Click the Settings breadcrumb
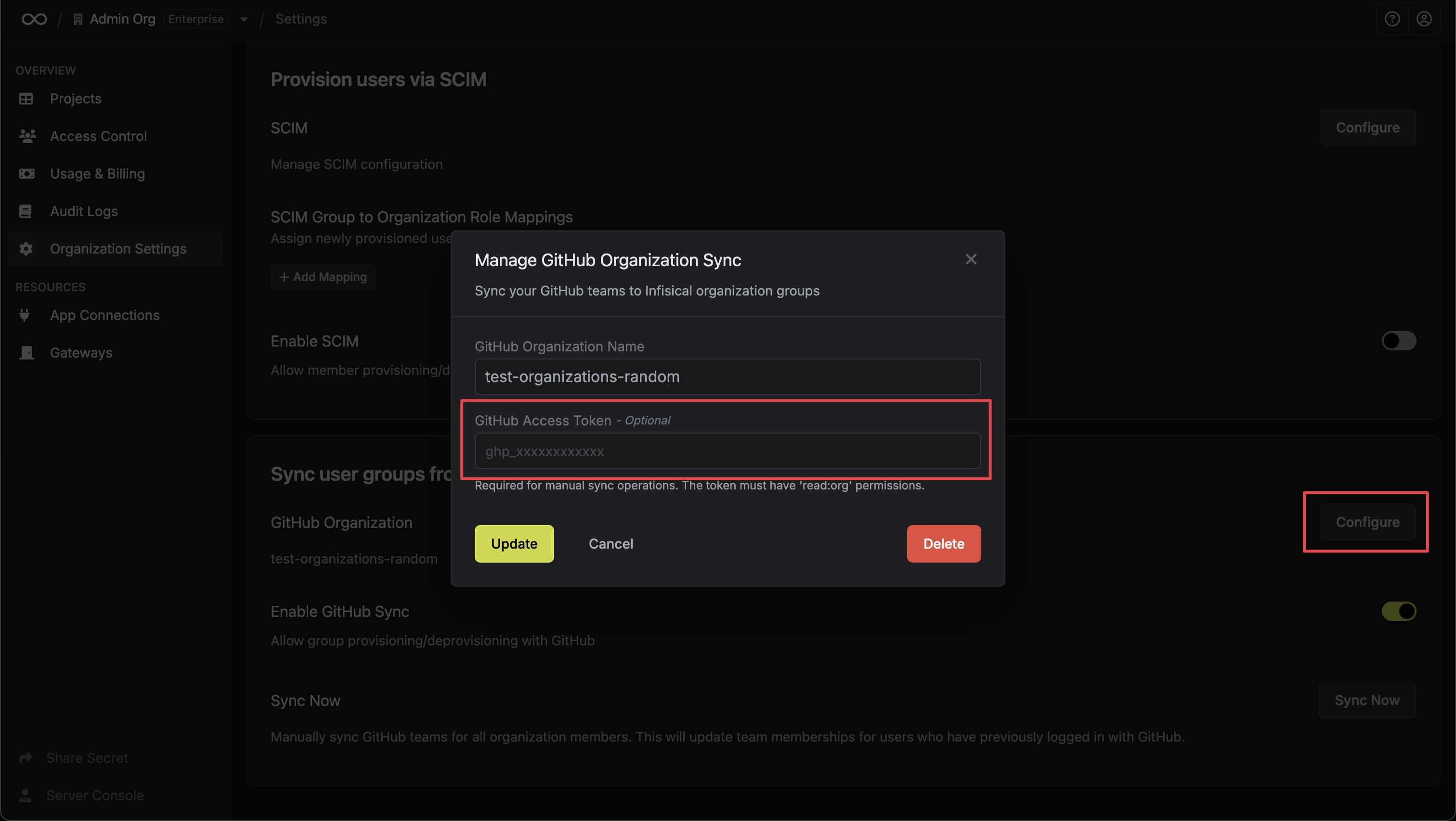The width and height of the screenshot is (1456, 821). coord(301,19)
